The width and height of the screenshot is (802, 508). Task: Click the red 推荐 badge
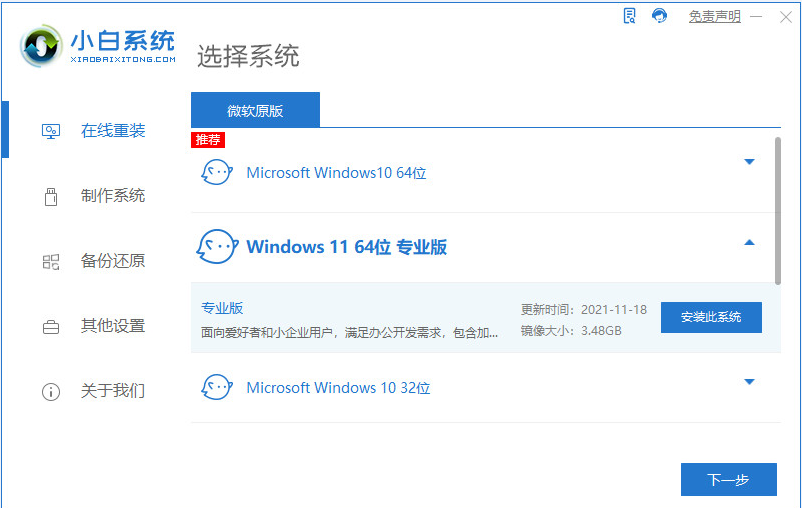[208, 140]
